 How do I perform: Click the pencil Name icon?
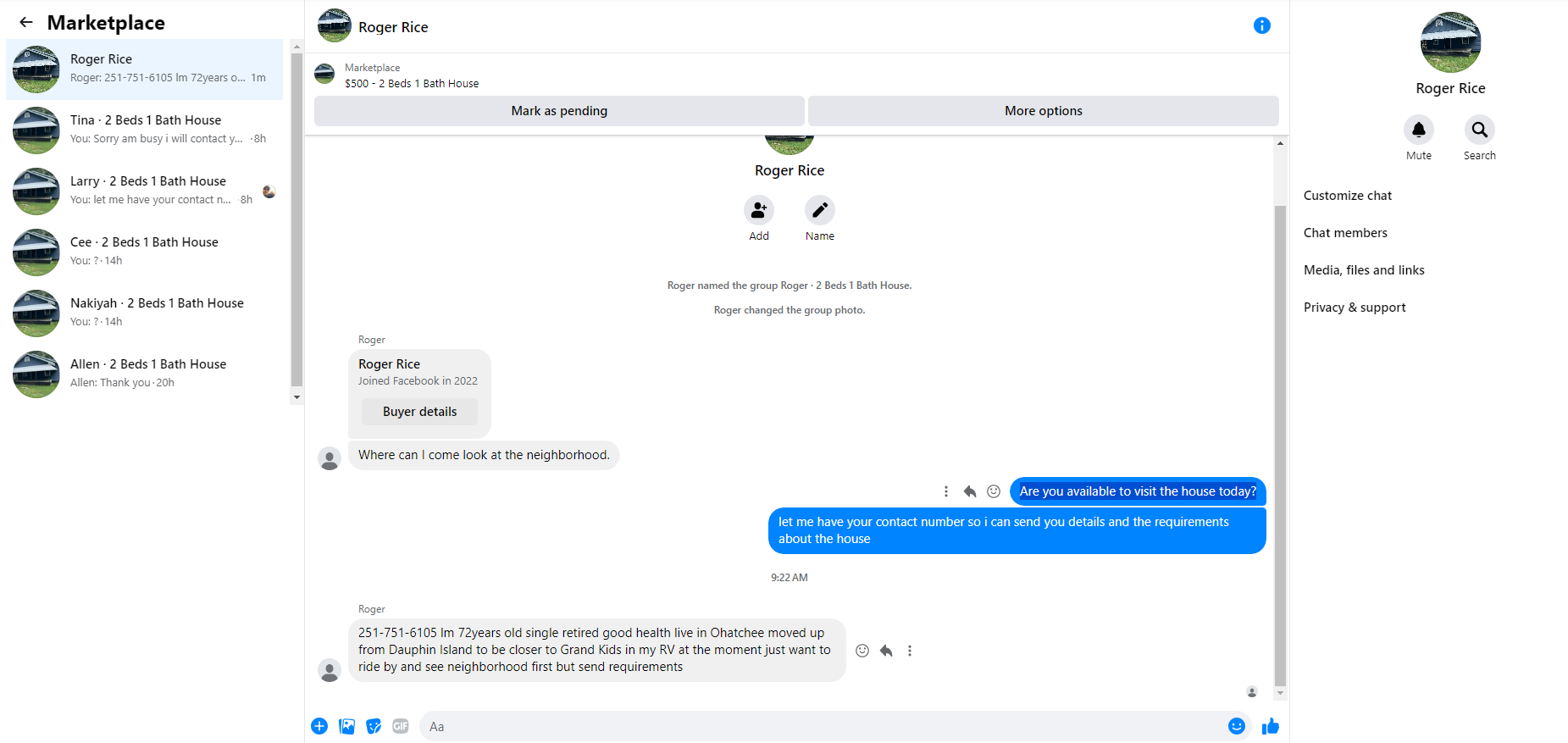click(819, 210)
